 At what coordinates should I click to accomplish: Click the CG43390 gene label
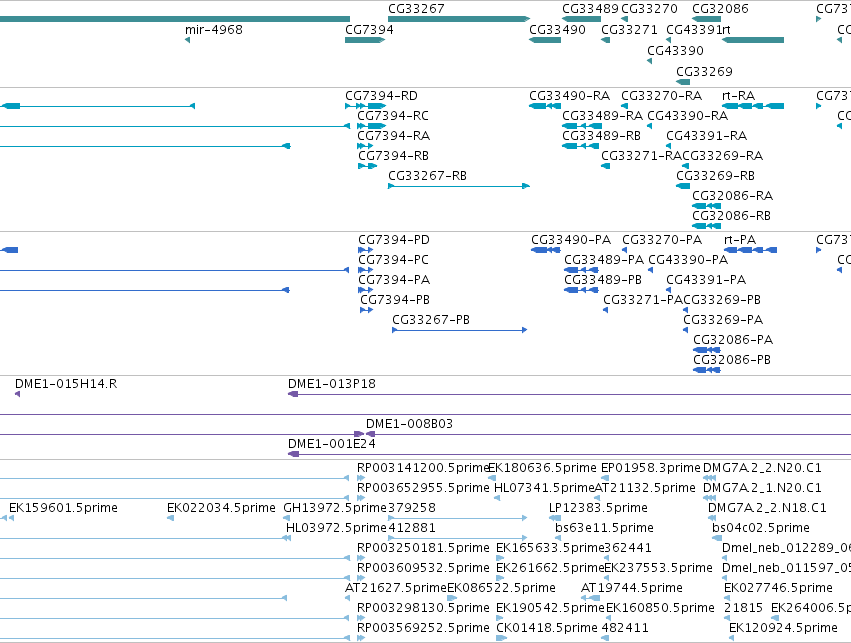click(675, 51)
